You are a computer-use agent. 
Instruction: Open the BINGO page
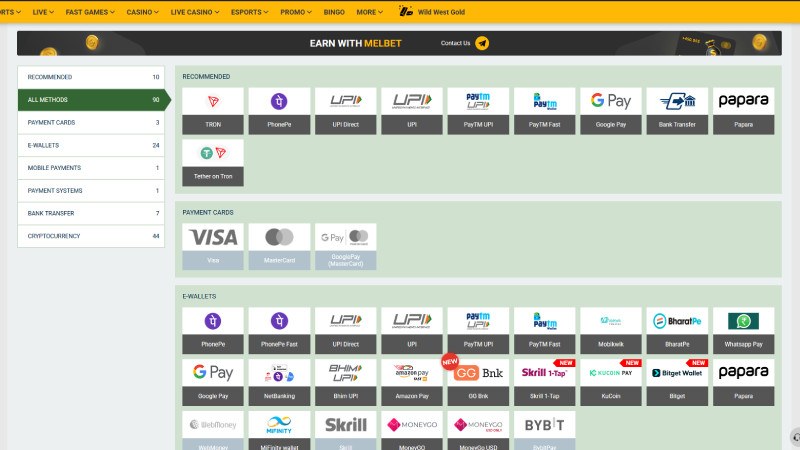pos(334,12)
